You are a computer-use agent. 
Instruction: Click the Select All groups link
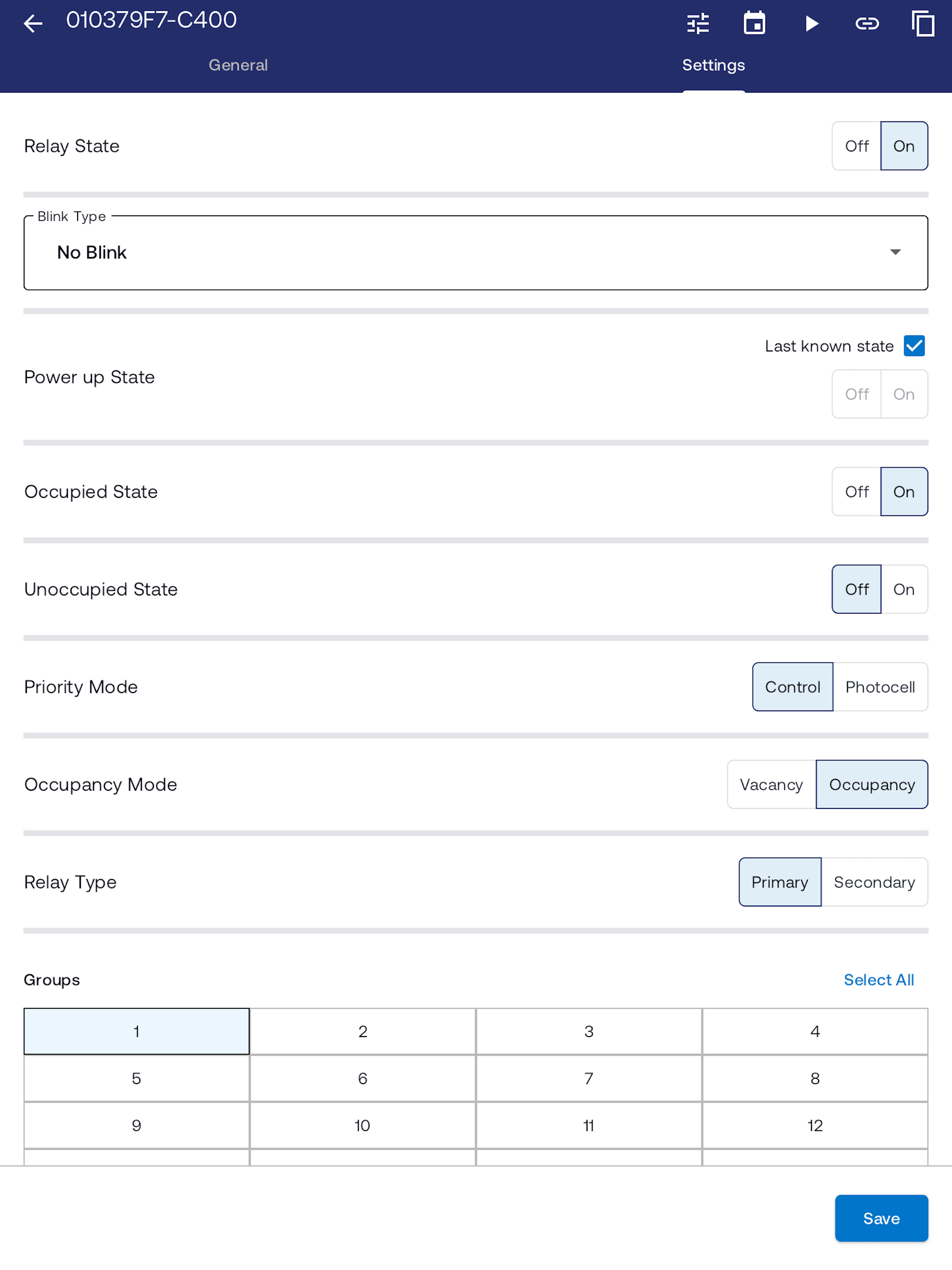[x=879, y=980]
